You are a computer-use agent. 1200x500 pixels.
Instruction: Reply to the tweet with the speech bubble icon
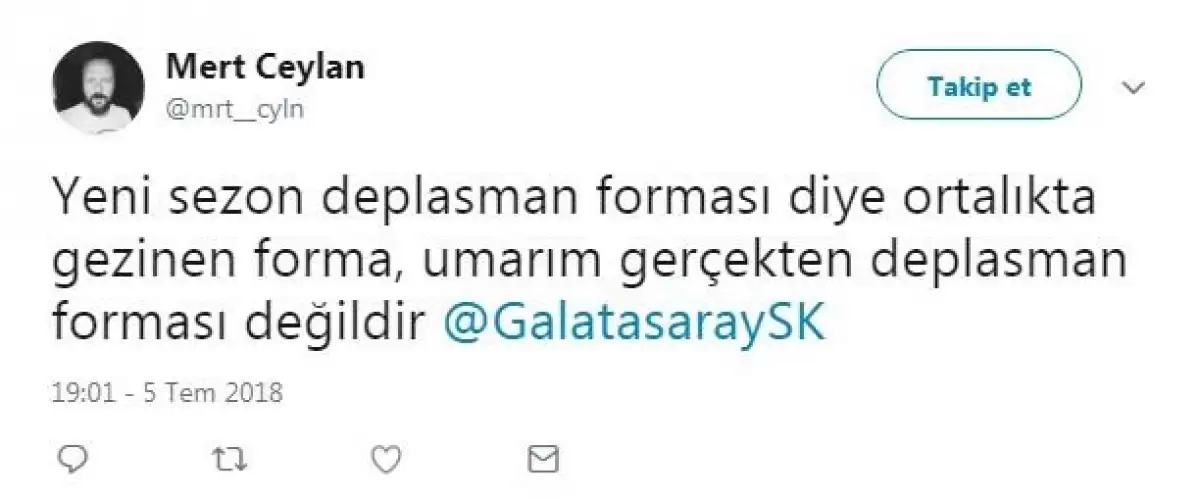click(x=72, y=459)
